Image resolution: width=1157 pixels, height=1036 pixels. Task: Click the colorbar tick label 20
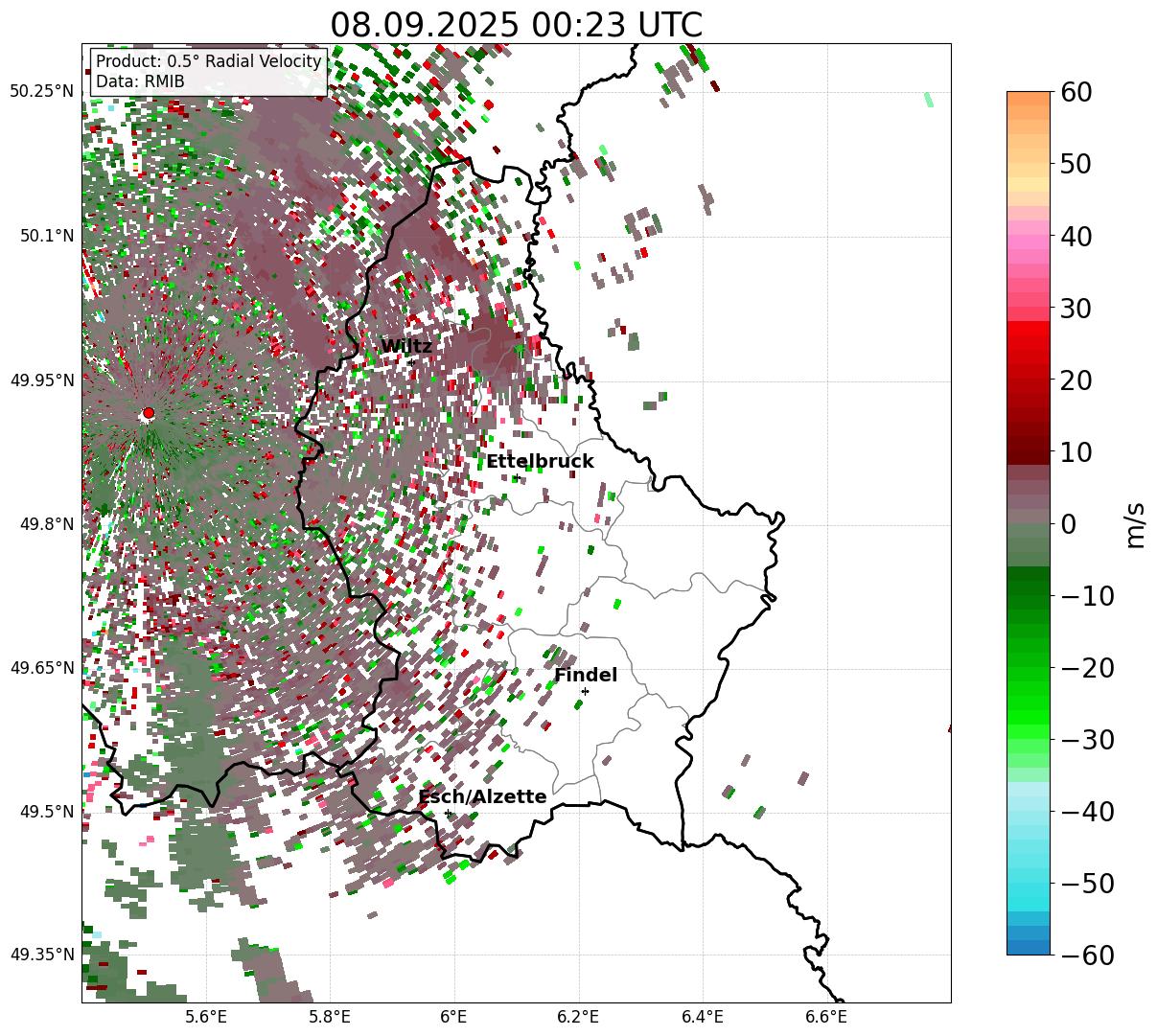1077,380
